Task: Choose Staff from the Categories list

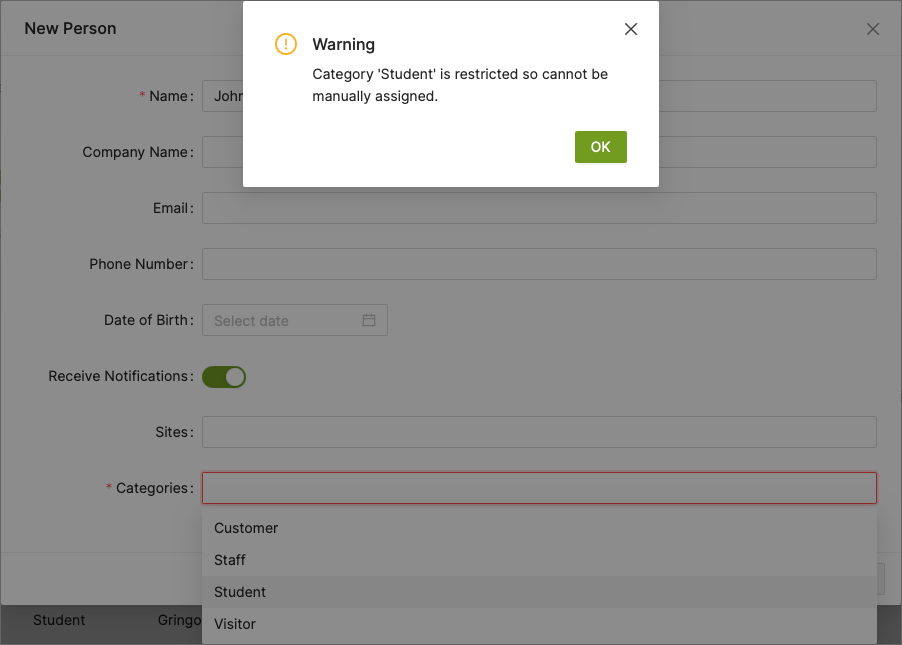Action: pos(230,560)
